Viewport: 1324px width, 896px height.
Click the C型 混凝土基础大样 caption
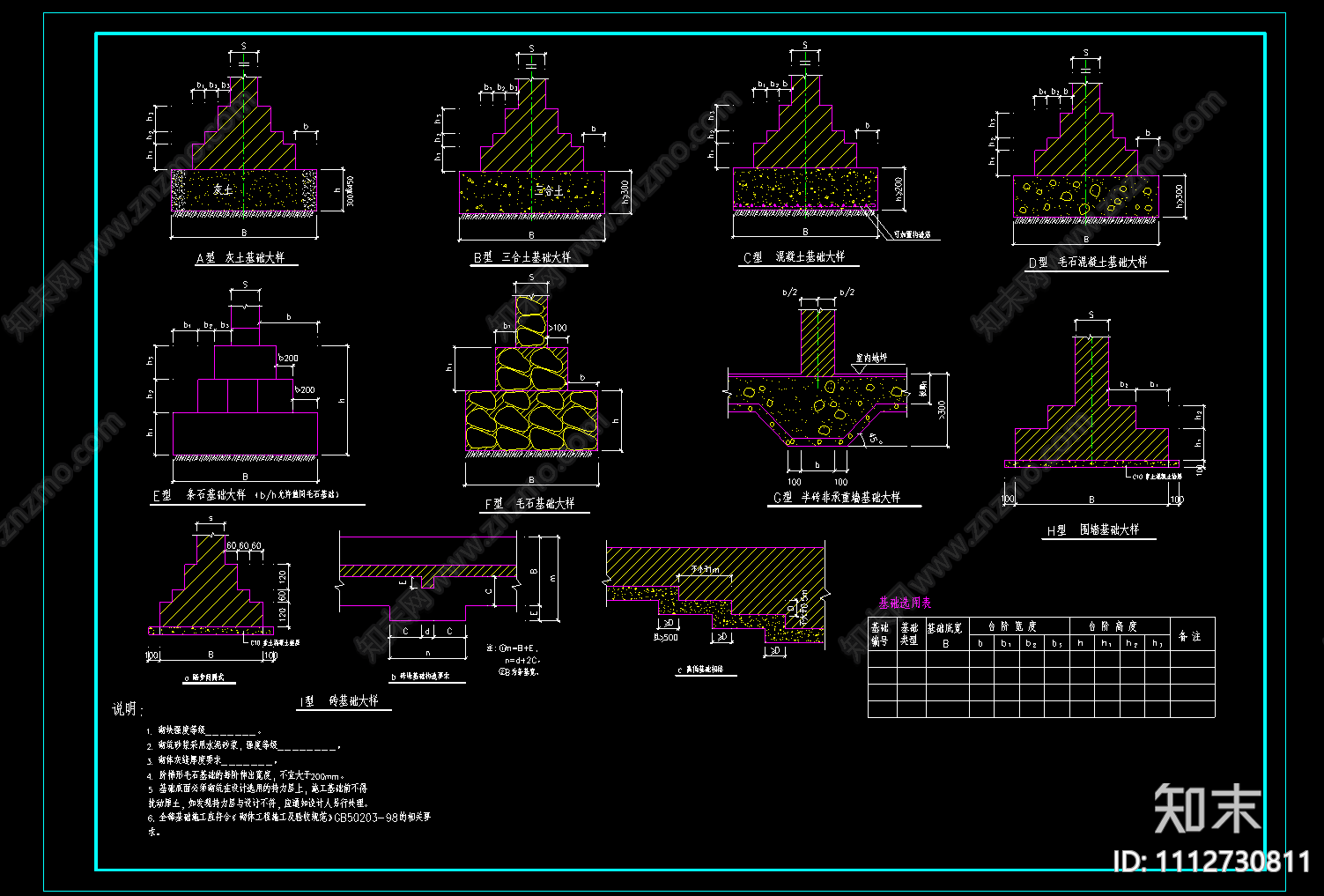point(794,257)
